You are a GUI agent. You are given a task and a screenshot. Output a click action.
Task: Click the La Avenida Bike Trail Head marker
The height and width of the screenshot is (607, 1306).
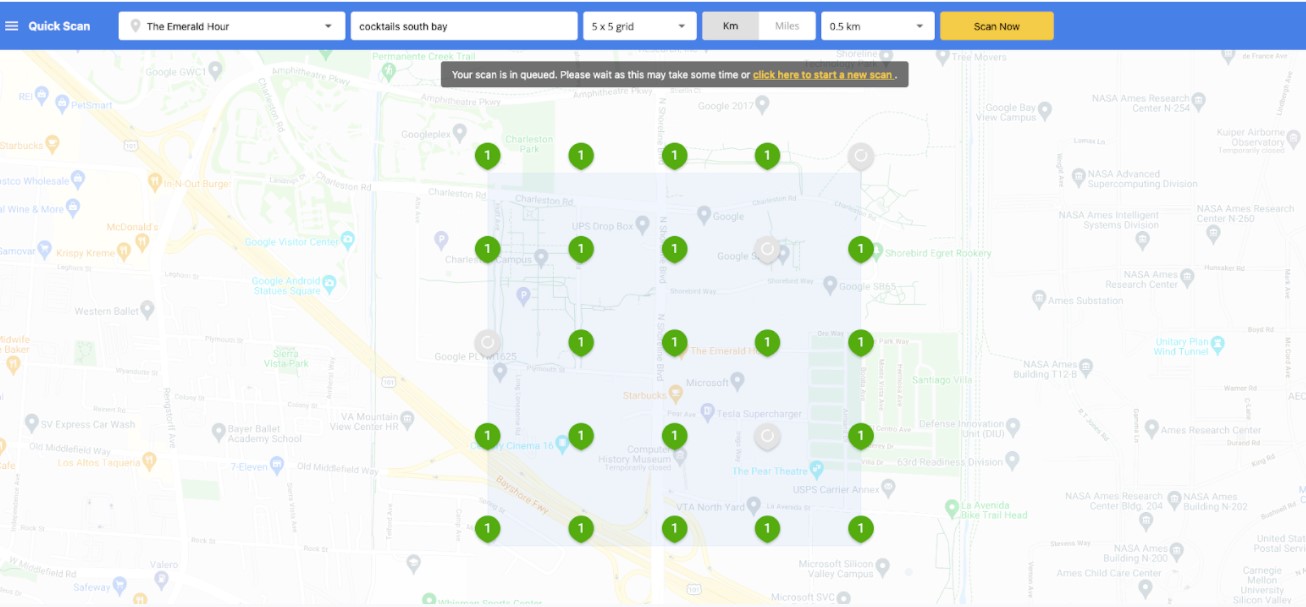pyautogui.click(x=951, y=509)
